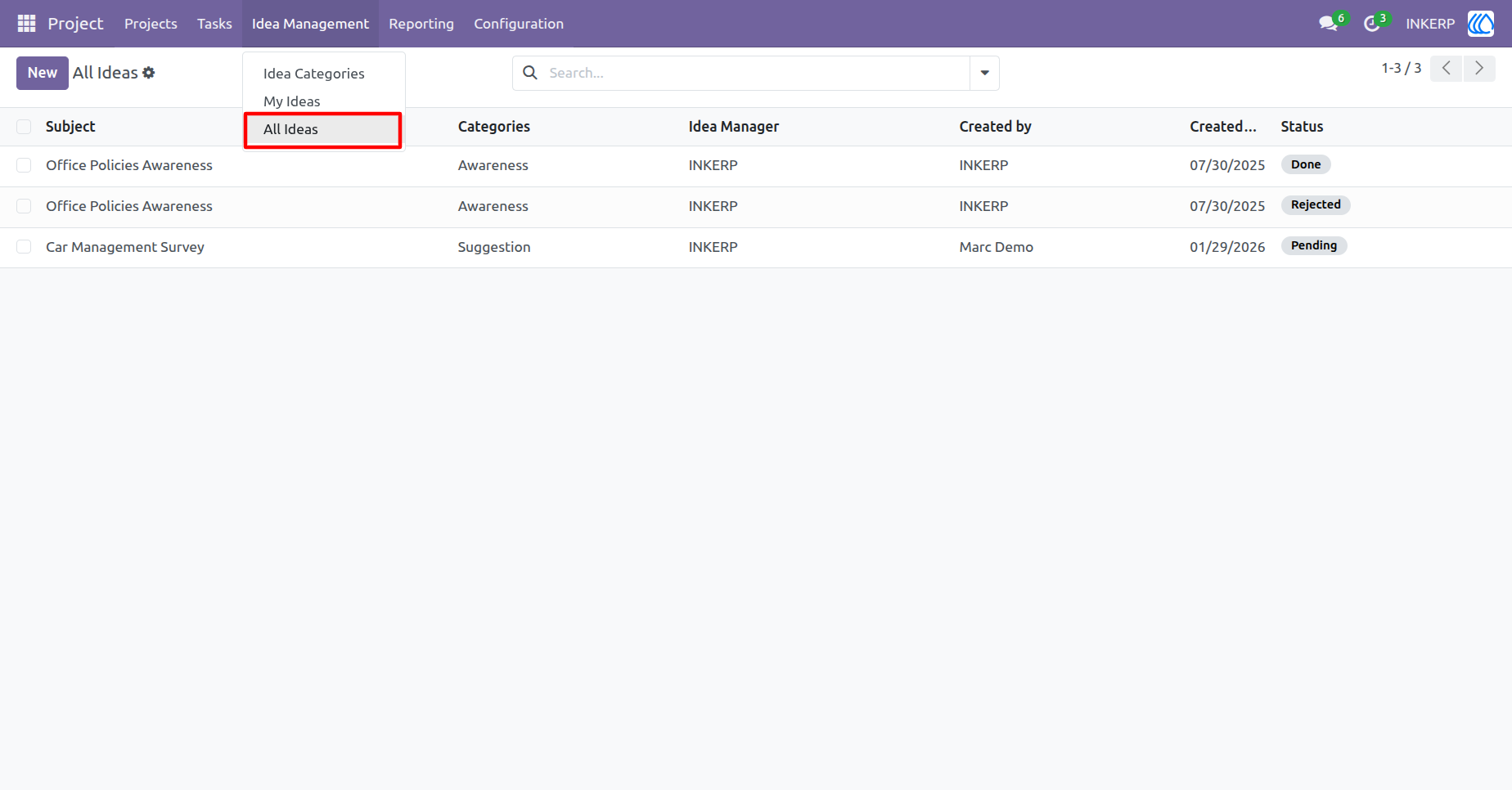This screenshot has height=790, width=1512.
Task: Click the INKERP username in top bar
Action: pos(1430,24)
